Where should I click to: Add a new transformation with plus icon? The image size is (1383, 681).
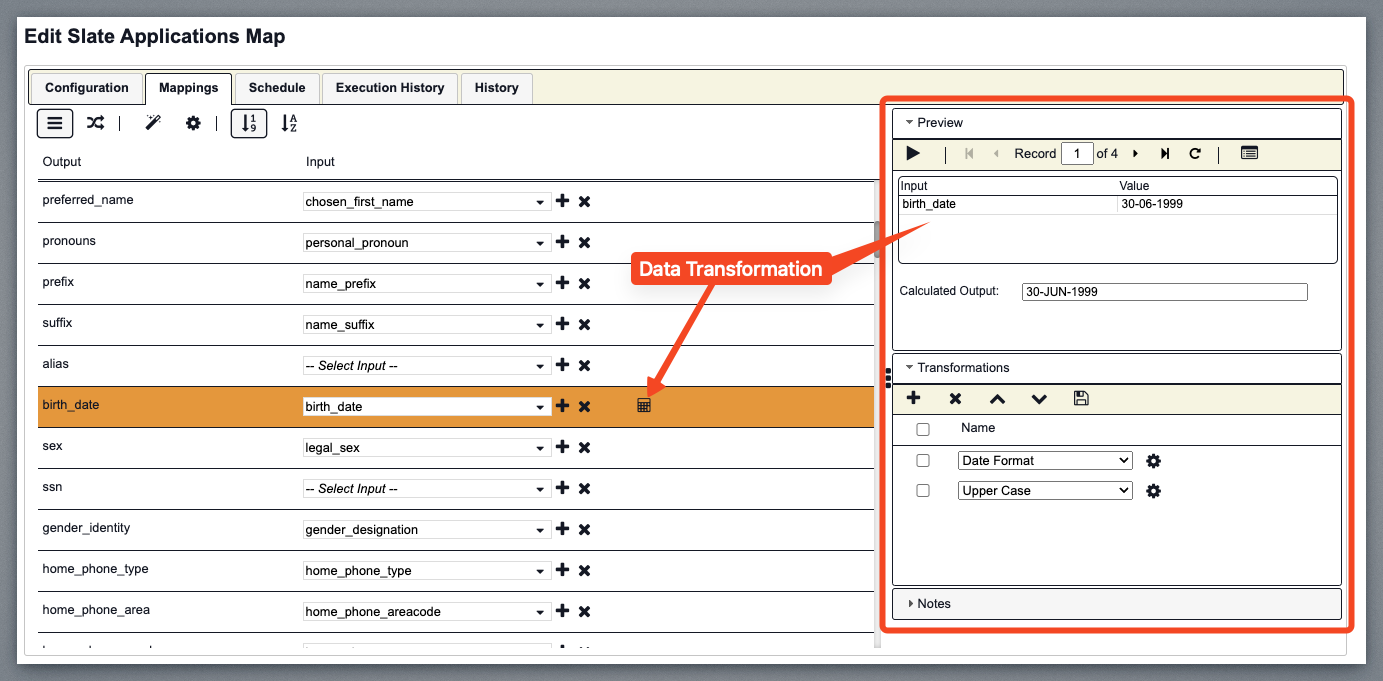(x=913, y=398)
